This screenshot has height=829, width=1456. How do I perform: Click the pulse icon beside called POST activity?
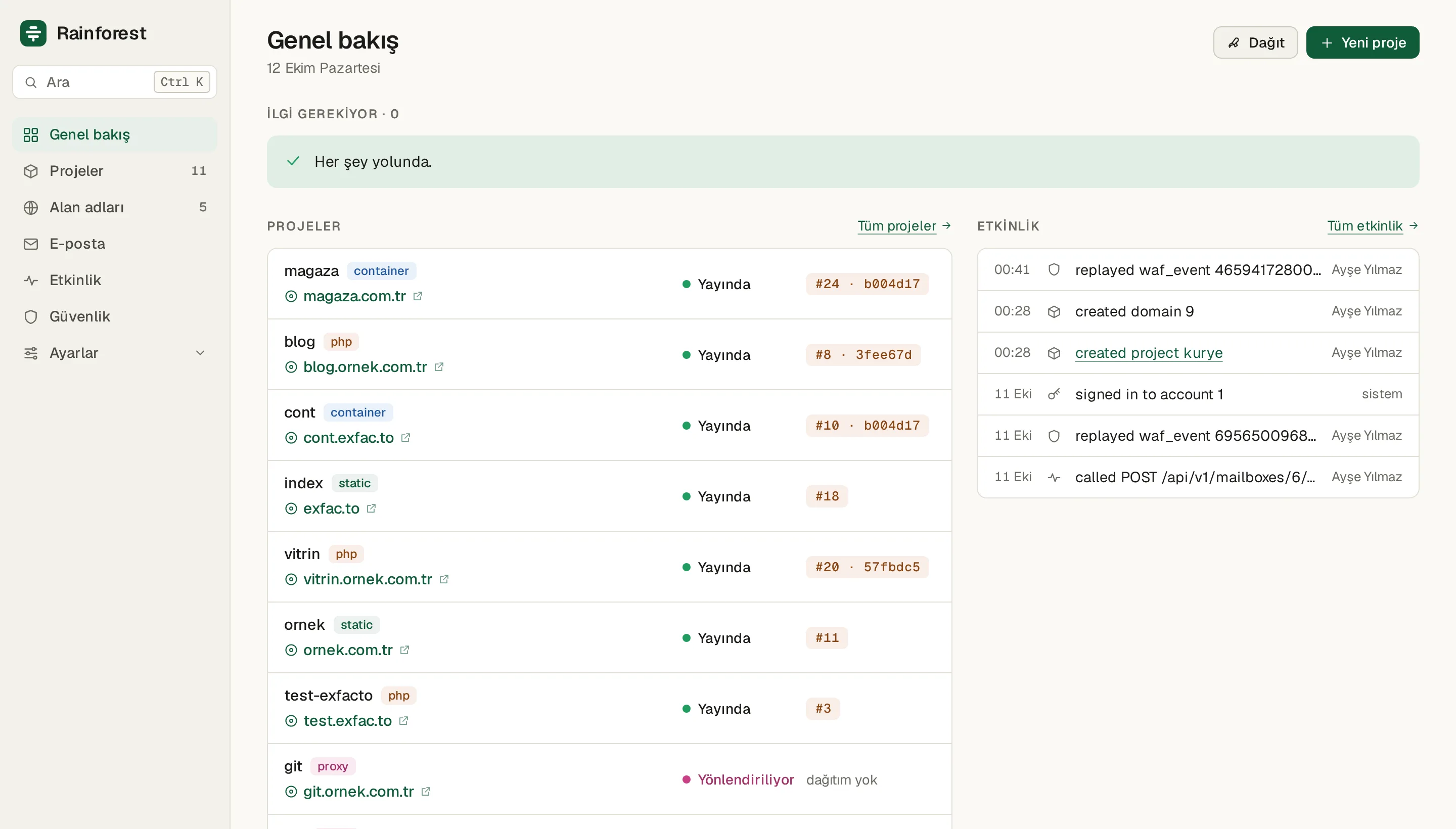pyautogui.click(x=1054, y=477)
